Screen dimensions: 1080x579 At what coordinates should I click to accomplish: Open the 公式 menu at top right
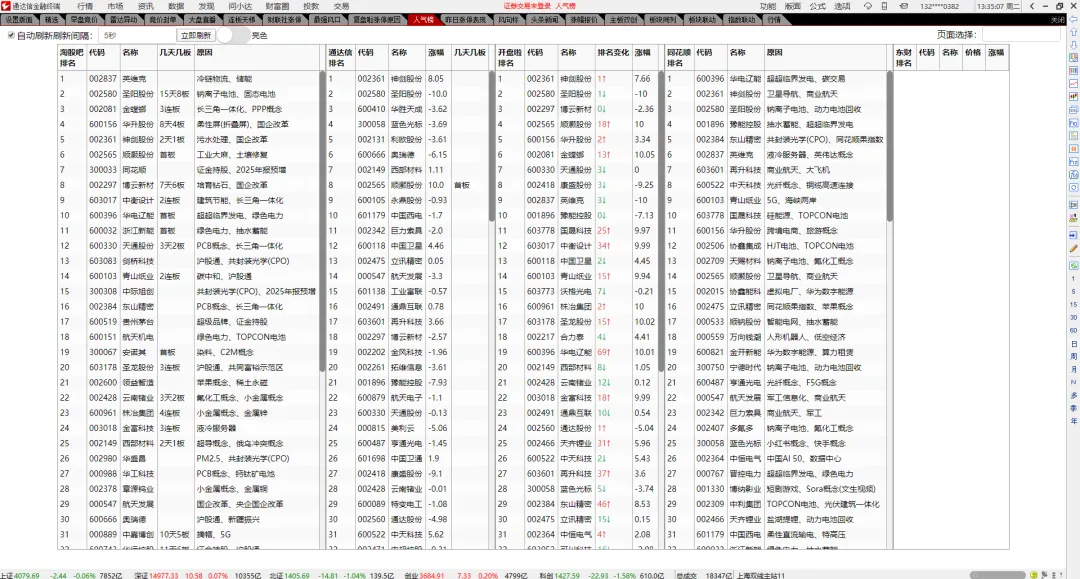tap(818, 6)
